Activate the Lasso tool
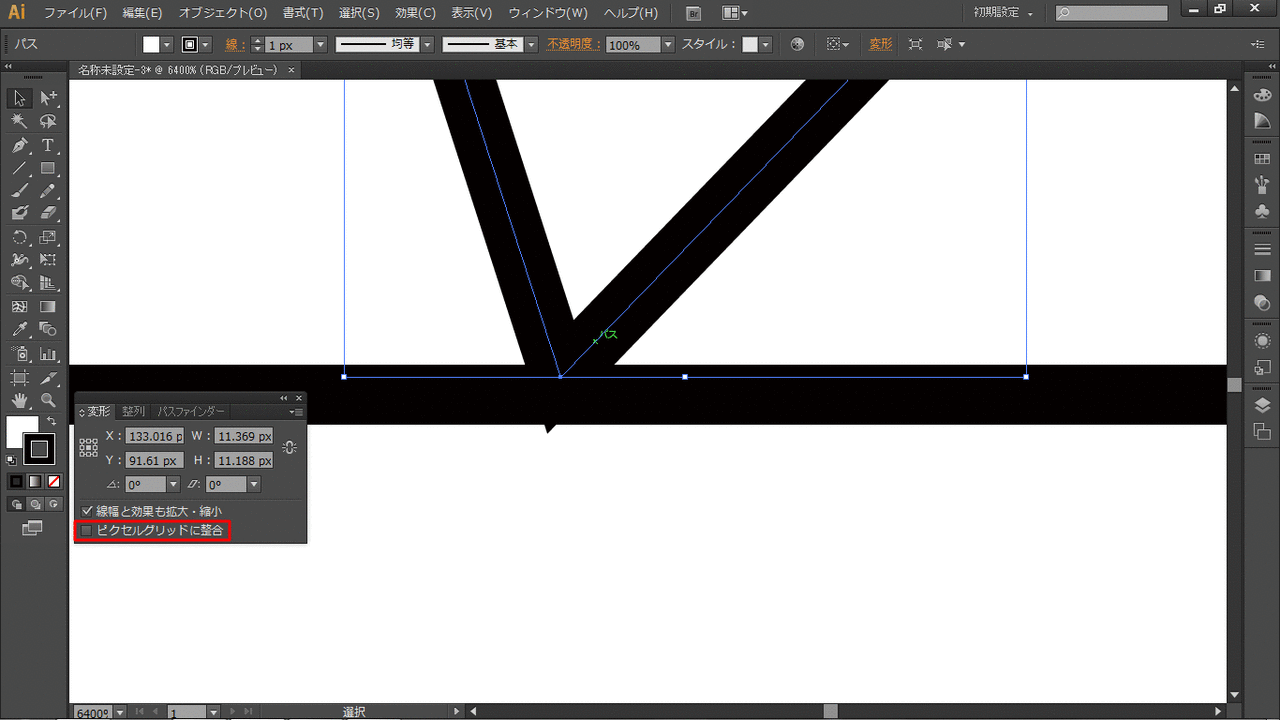Viewport: 1280px width, 720px height. (x=48, y=121)
